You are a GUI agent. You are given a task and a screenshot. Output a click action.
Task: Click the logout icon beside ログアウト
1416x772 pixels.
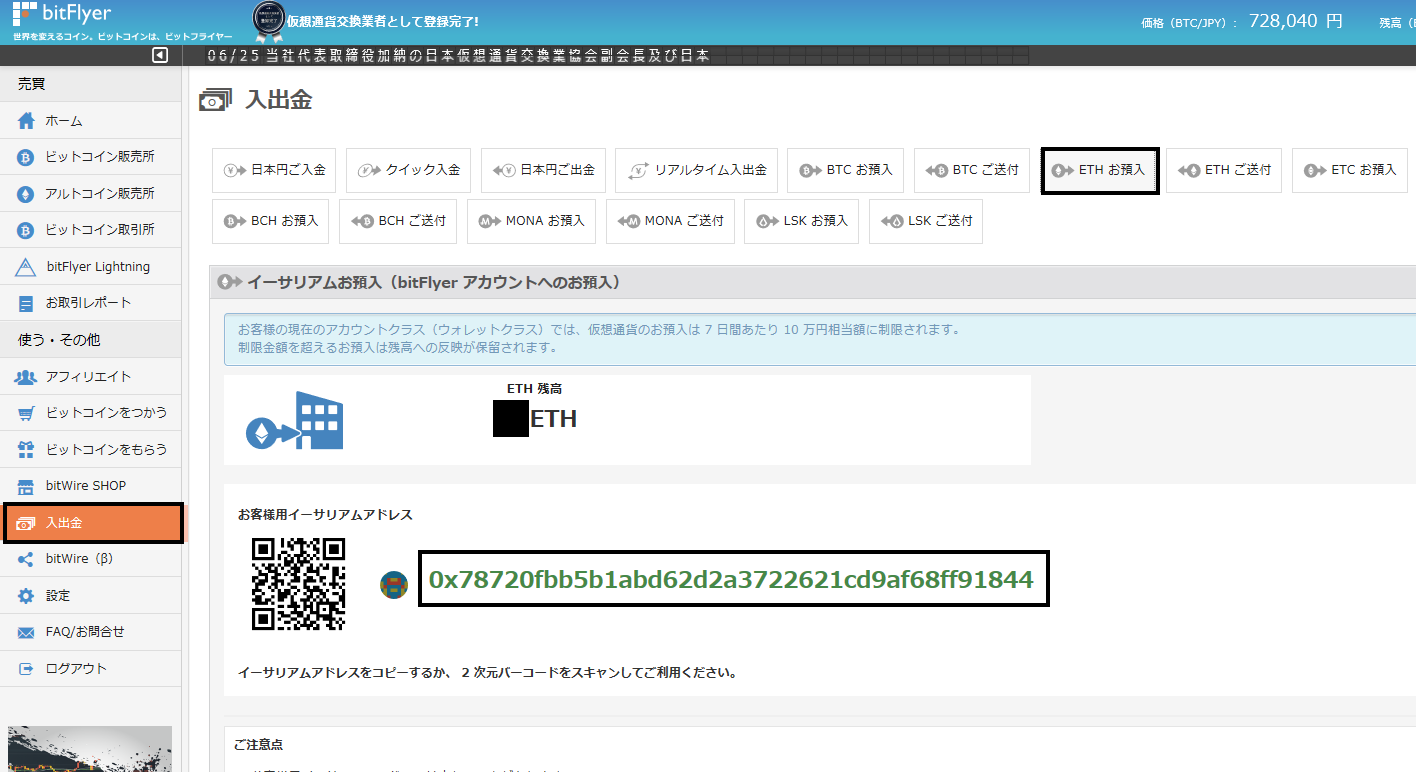26,668
